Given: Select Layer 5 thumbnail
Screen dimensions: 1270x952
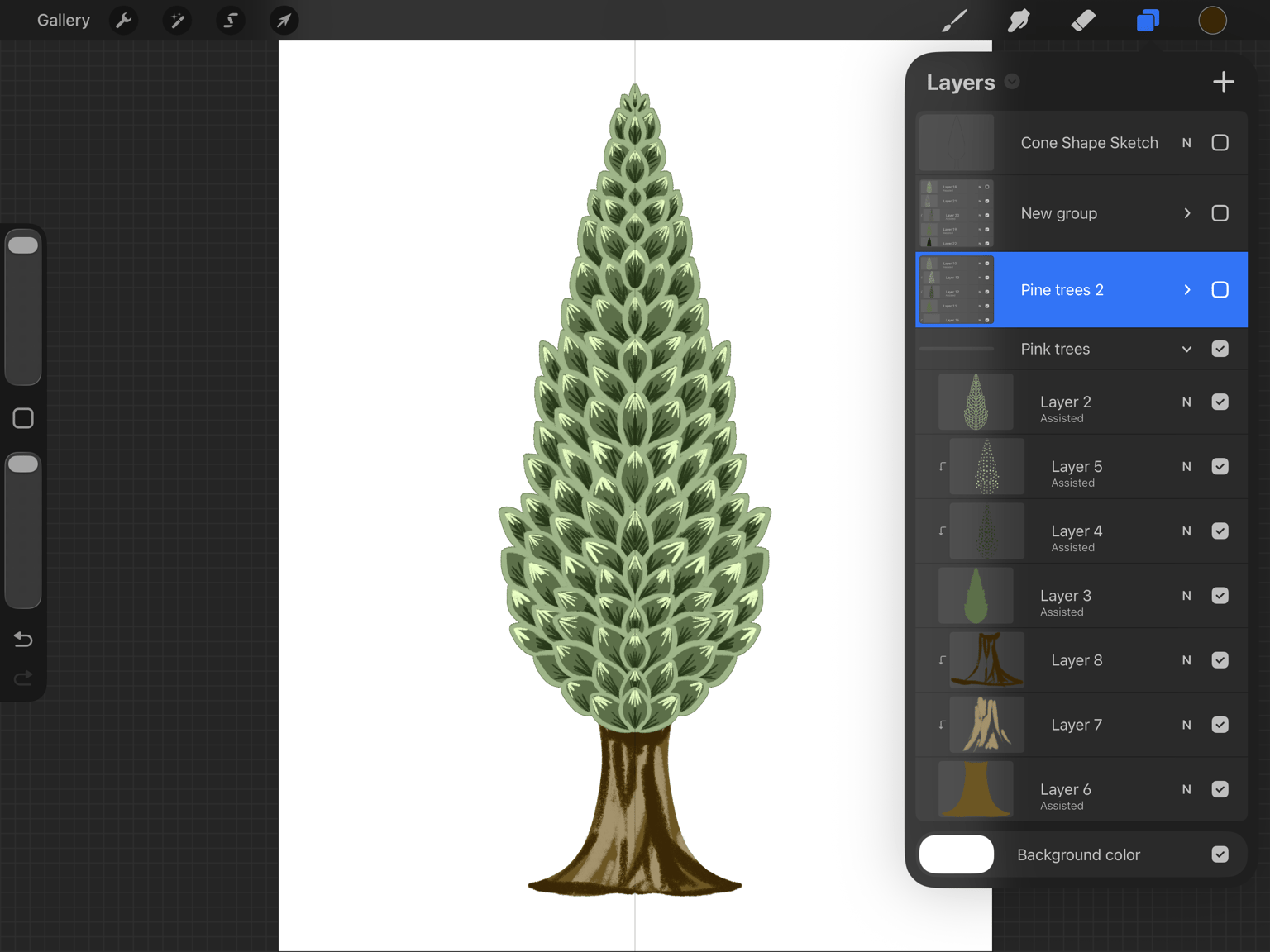Looking at the screenshot, I should (987, 466).
